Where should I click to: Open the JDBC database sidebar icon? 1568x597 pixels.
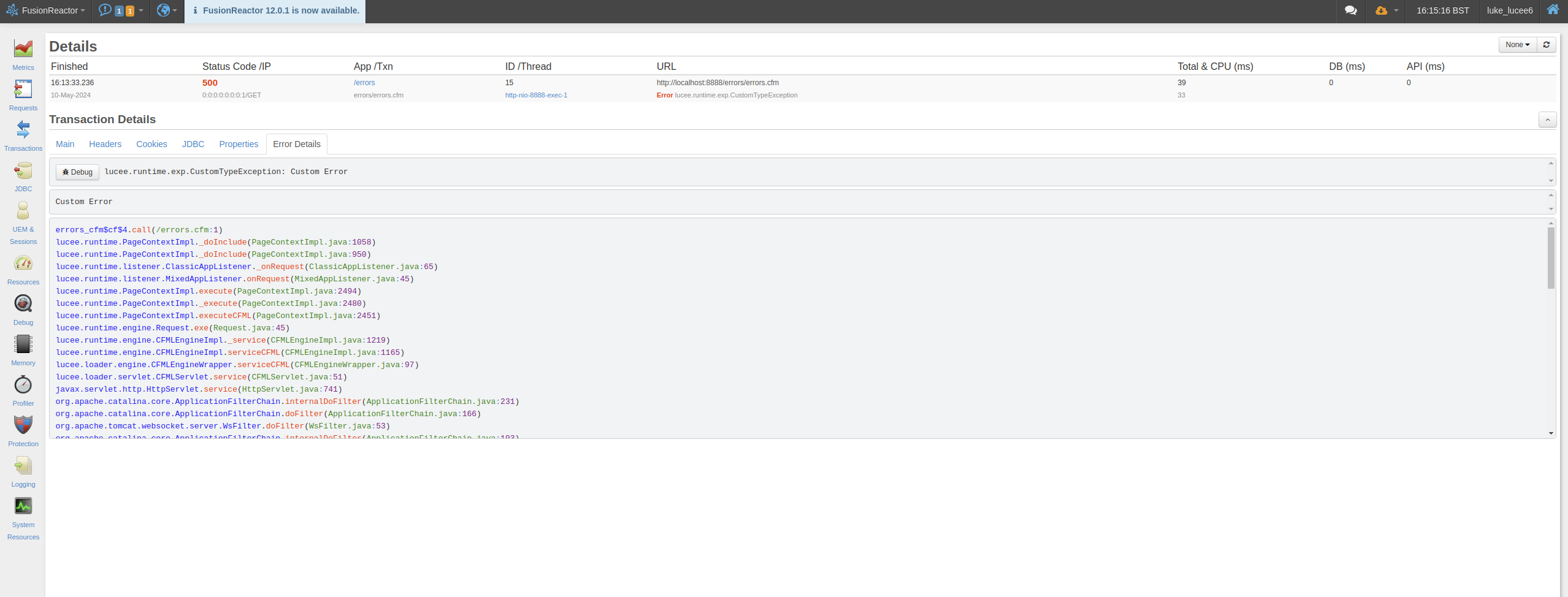tap(23, 170)
